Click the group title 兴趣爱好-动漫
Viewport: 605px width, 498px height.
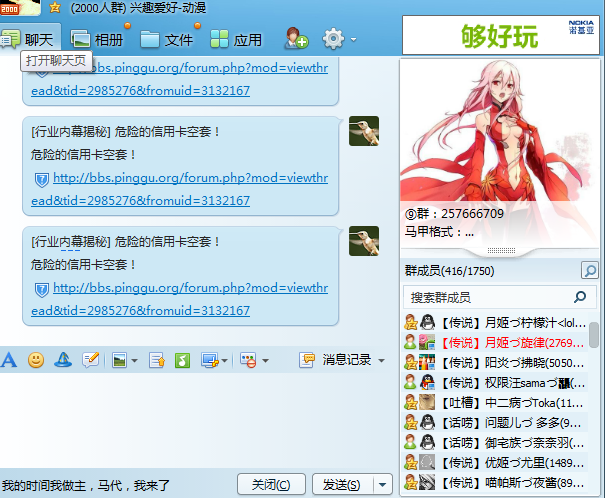pos(168,7)
